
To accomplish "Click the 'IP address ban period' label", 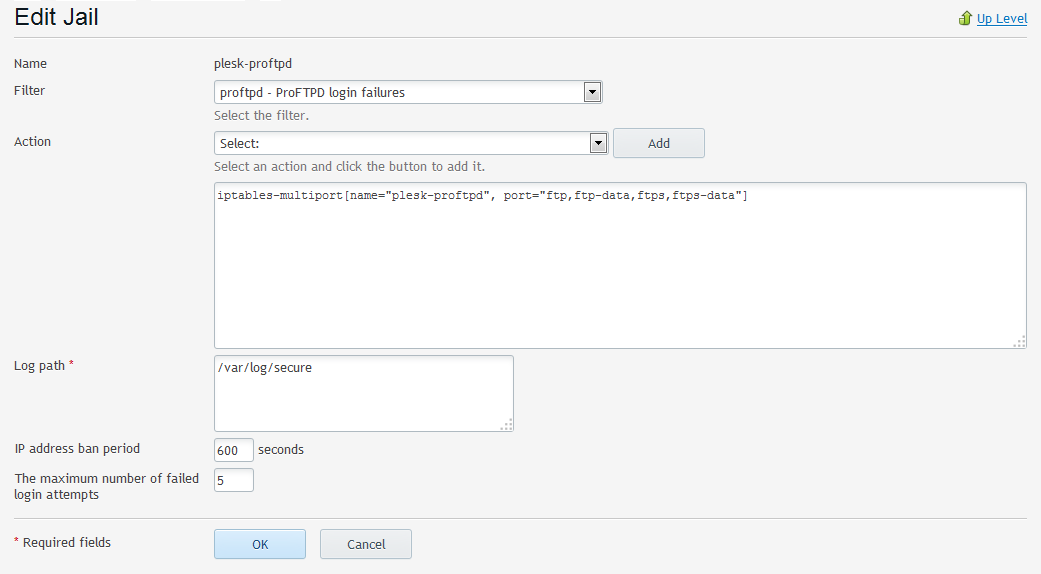I will pos(77,449).
